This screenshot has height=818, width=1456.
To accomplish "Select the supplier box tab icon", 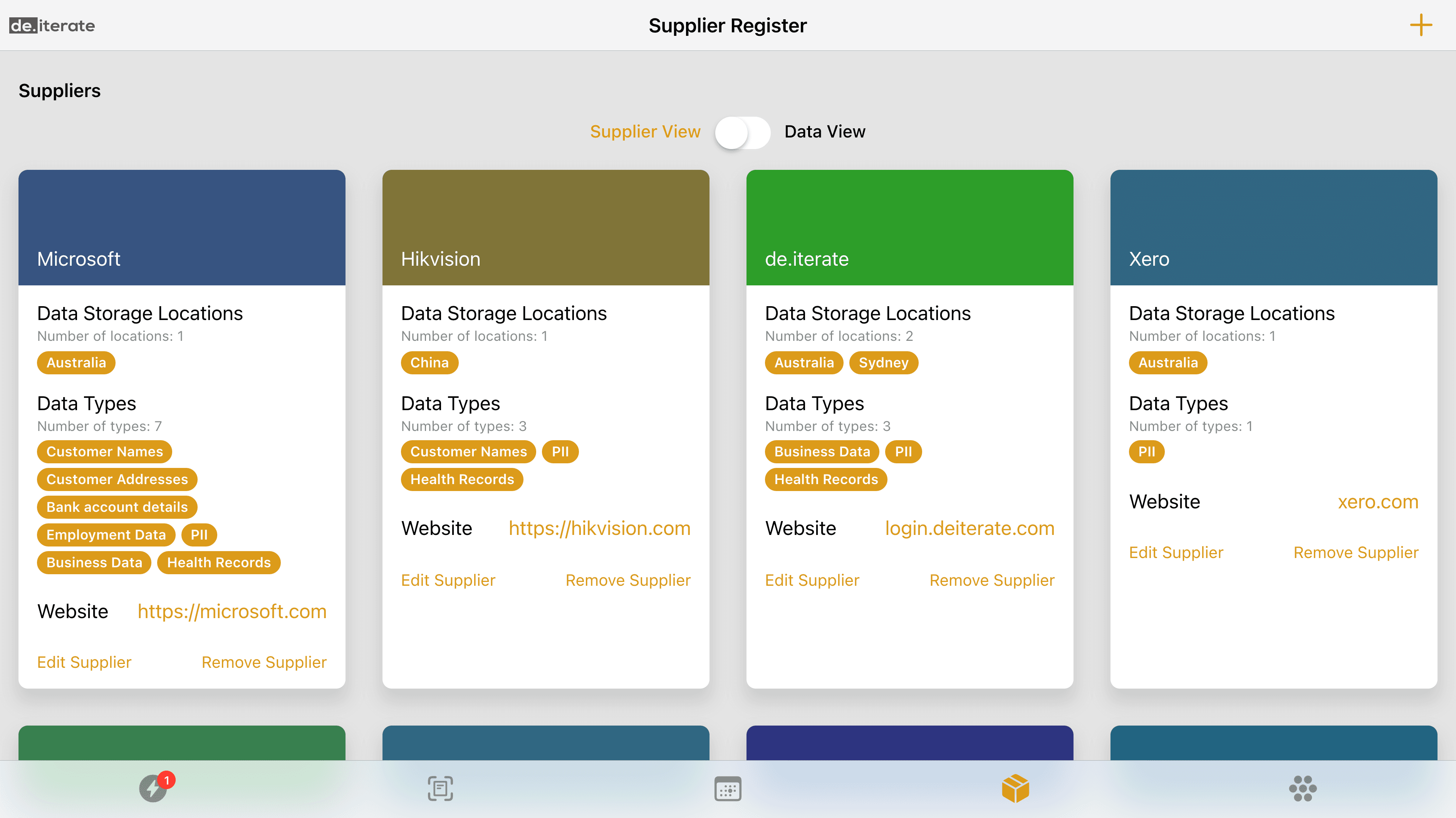I will [x=1015, y=788].
